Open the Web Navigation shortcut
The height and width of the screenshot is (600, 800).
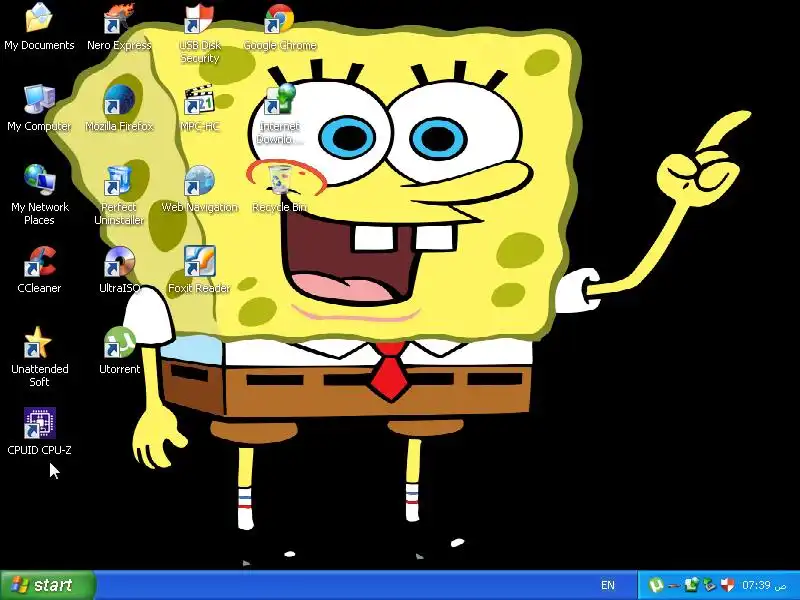(199, 188)
